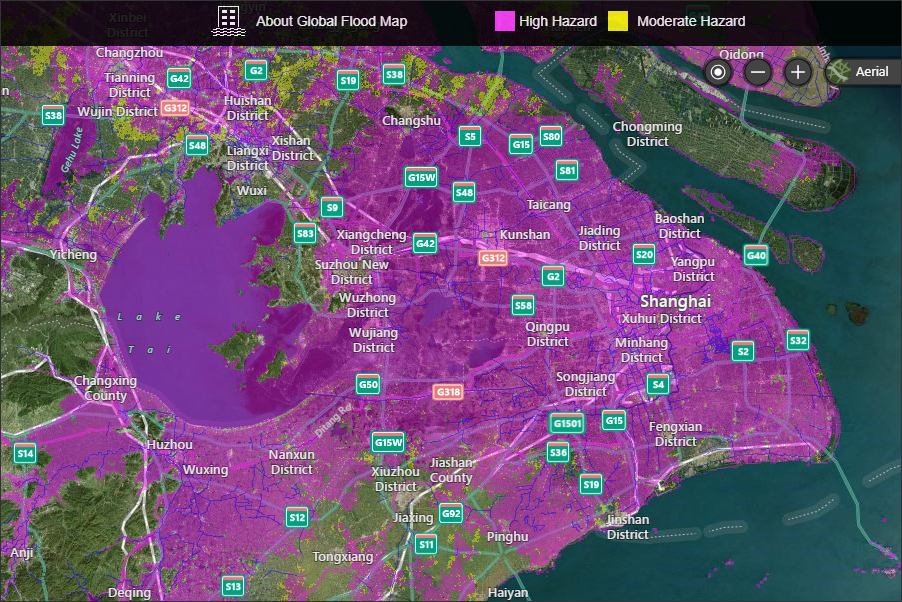The width and height of the screenshot is (902, 602).
Task: Click the High Hazard magenta color swatch
Action: [x=504, y=20]
